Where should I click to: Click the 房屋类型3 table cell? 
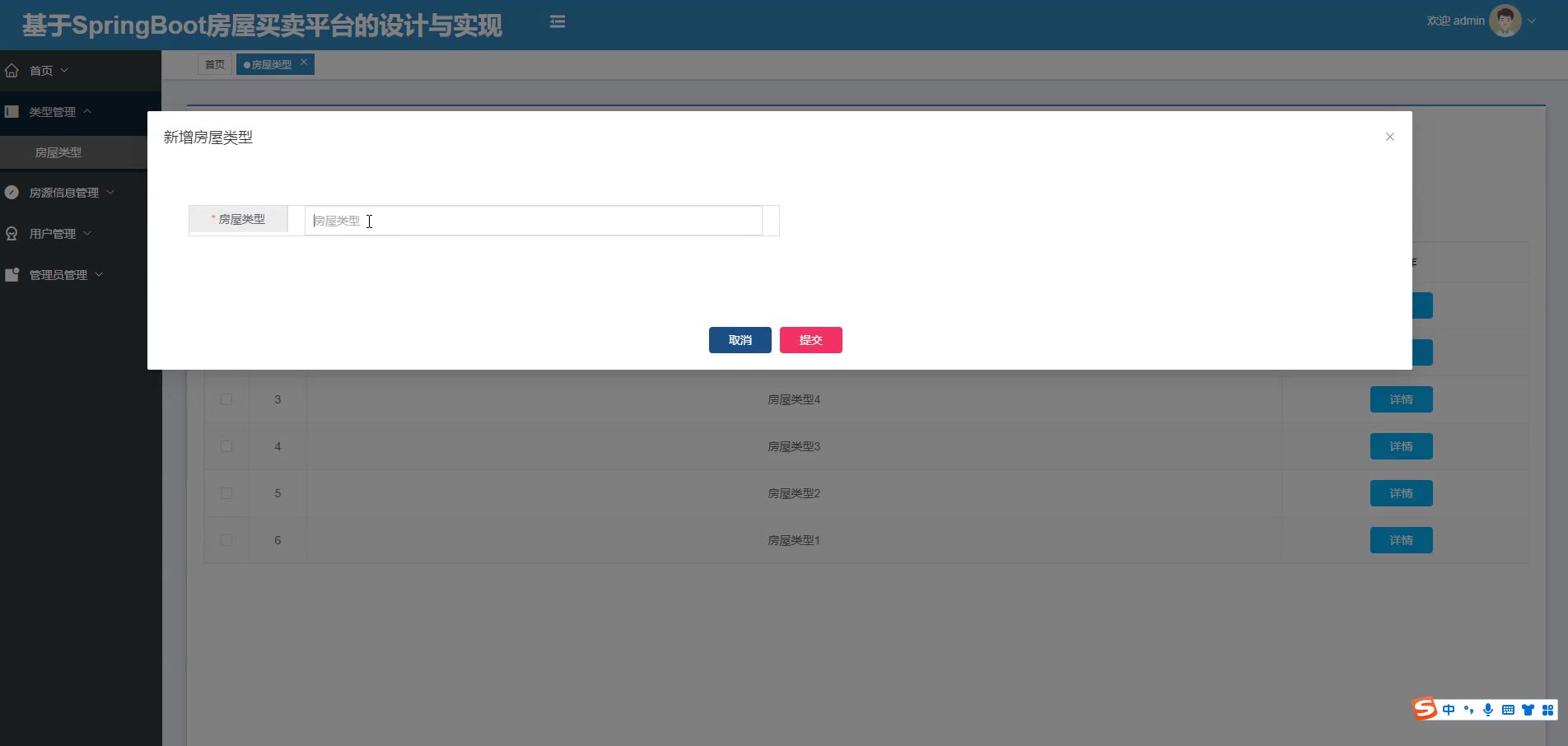click(794, 446)
